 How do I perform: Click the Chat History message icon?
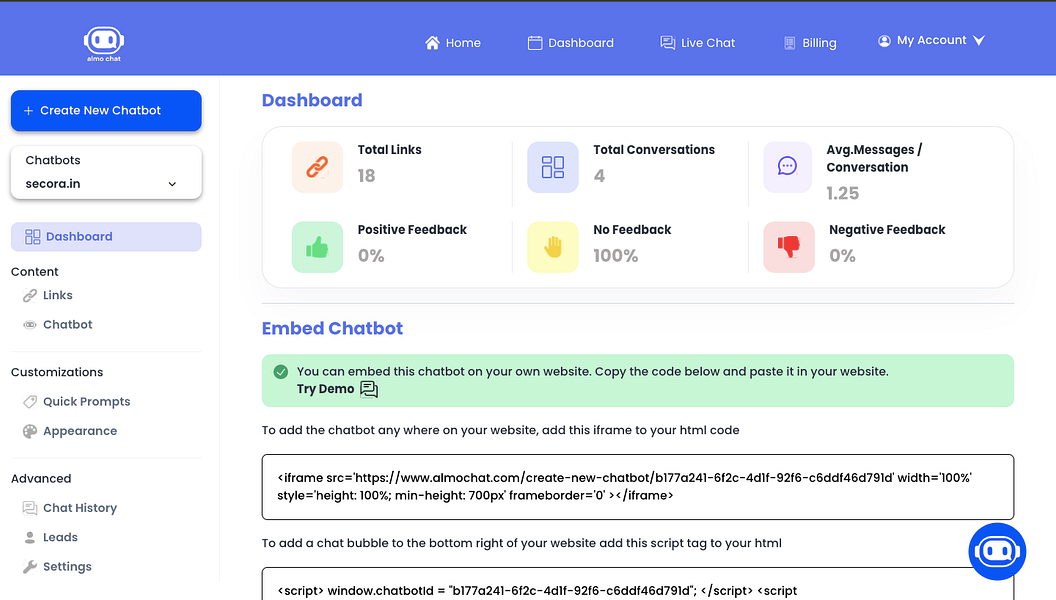coord(30,508)
